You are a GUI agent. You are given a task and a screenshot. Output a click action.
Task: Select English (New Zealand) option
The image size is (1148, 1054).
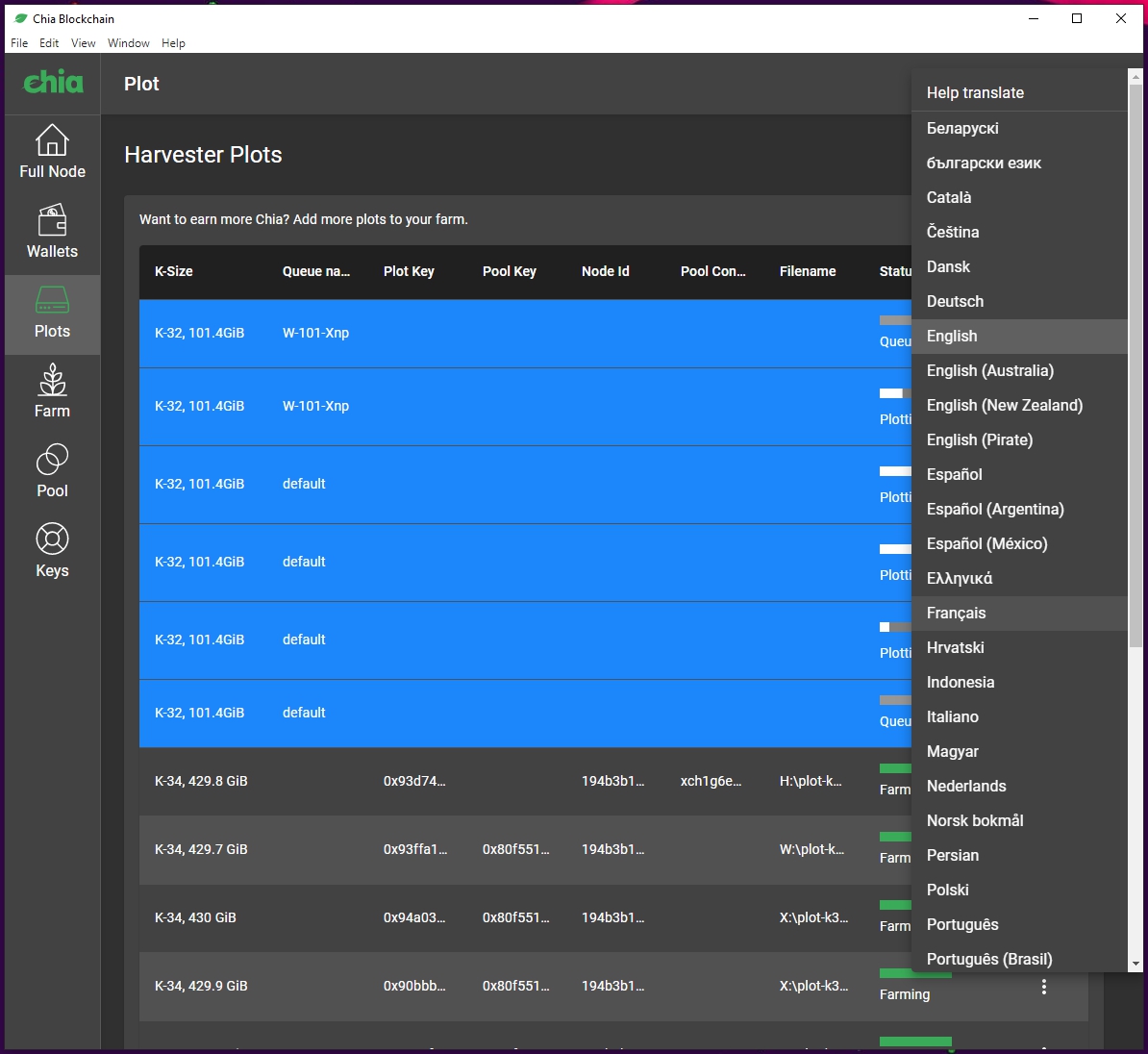point(1019,405)
